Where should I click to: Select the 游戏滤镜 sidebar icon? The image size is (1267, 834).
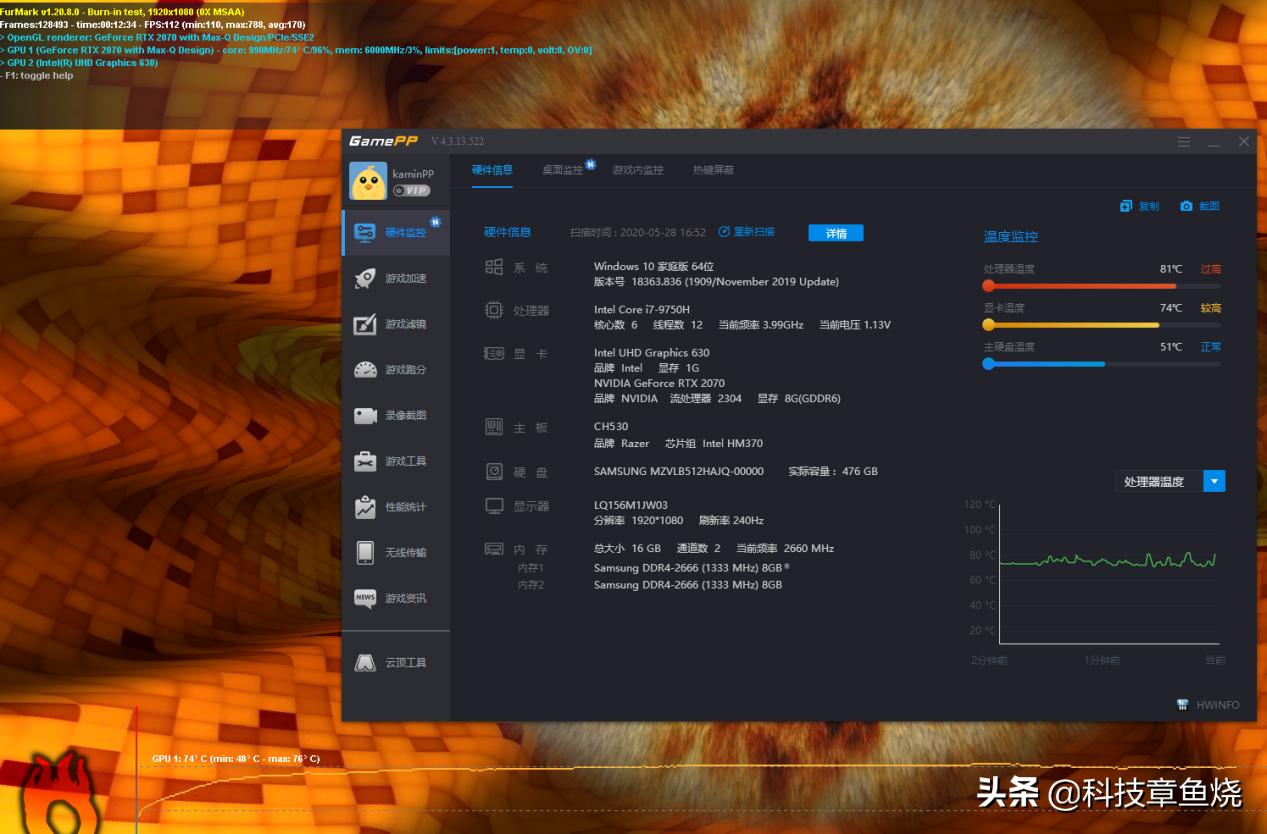point(365,324)
